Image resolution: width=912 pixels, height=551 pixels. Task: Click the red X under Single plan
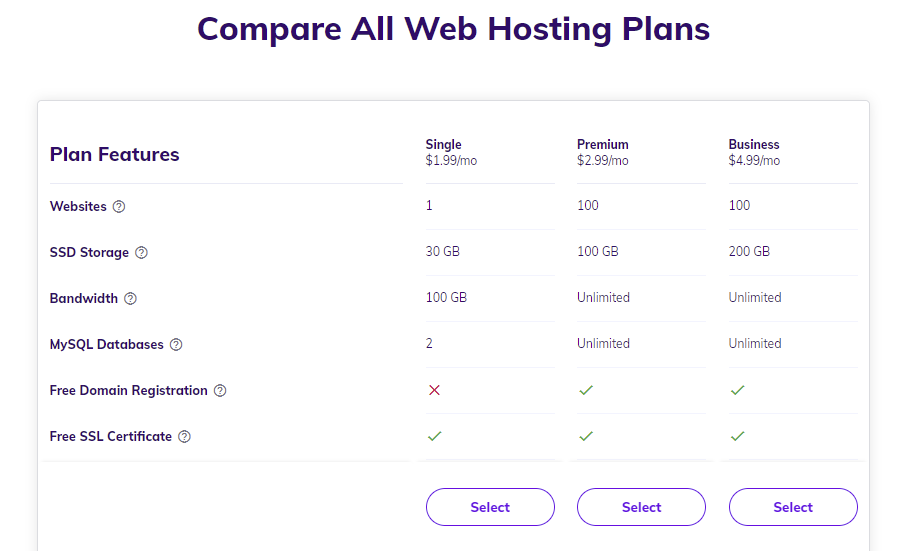434,390
